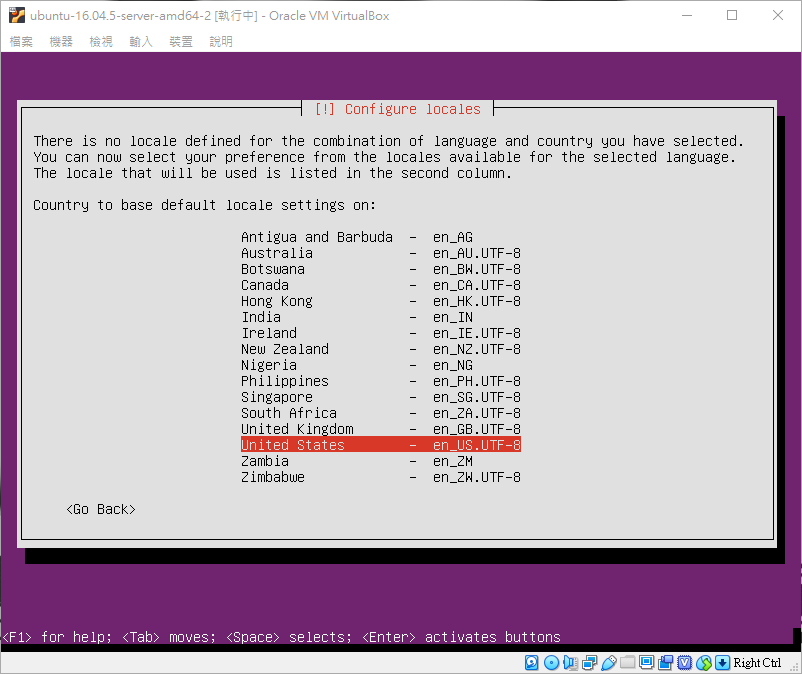Select Australia en_AU.UTF-8 locale row
Screen dimensions: 802x674
381,253
